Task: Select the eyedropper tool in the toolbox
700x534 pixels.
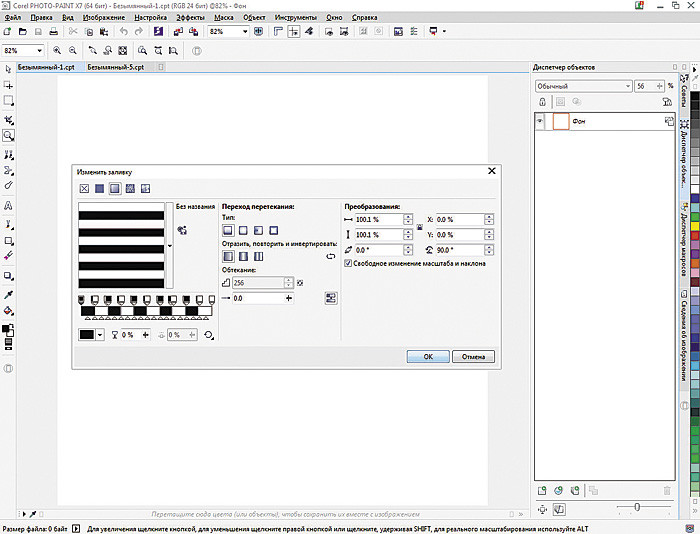Action: point(8,295)
